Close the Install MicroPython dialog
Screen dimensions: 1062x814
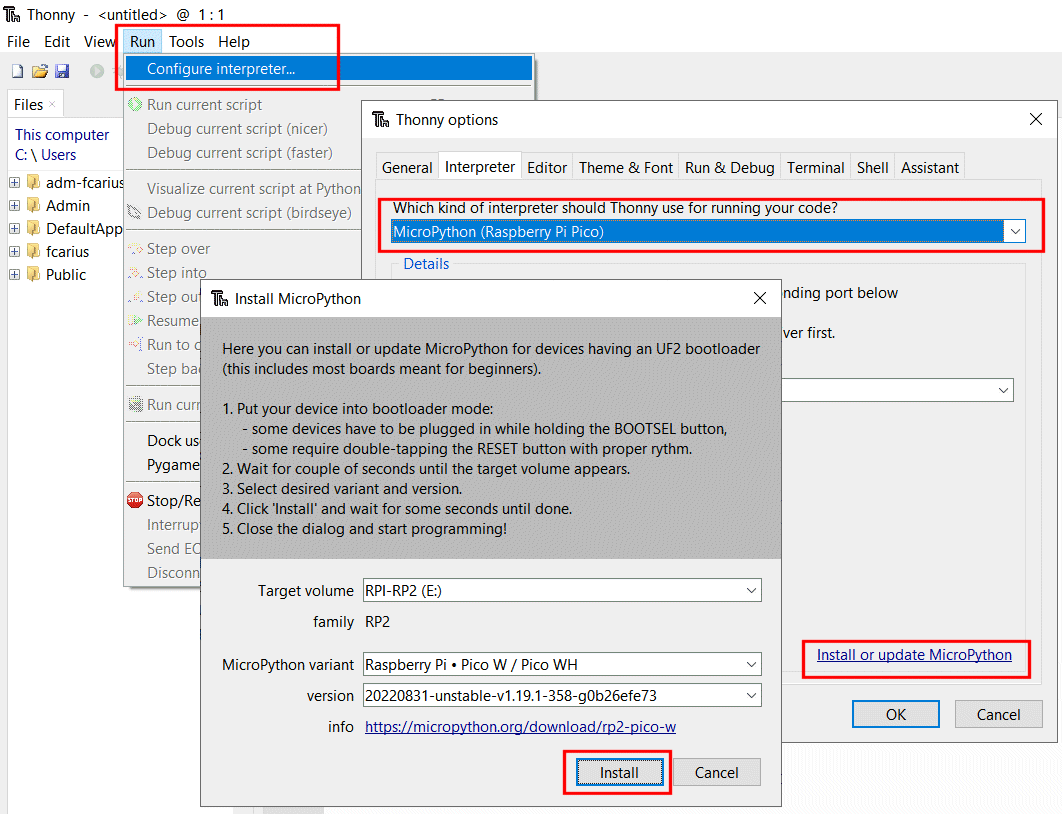coord(760,299)
